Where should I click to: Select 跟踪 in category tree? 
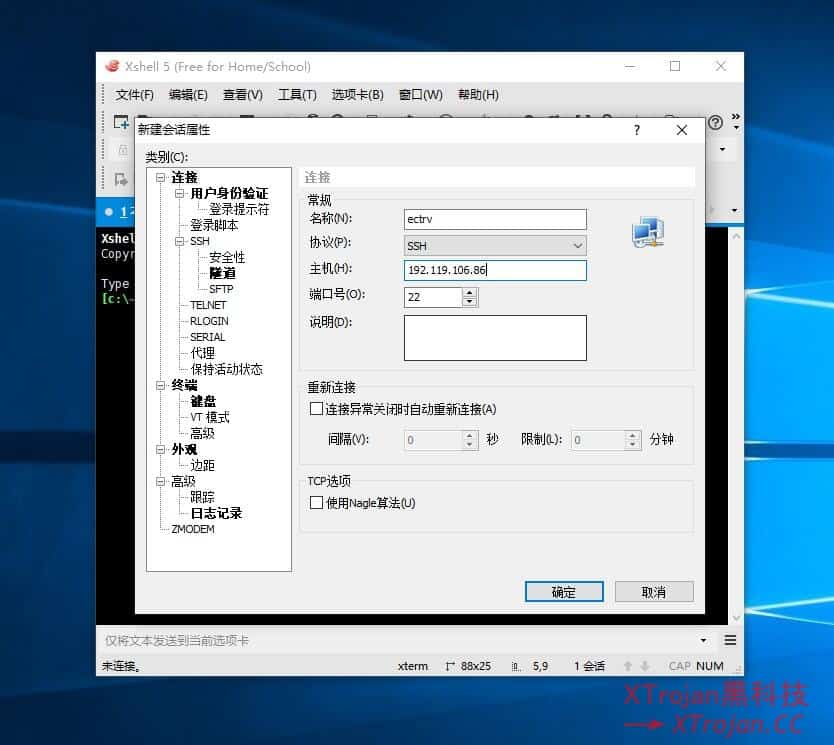[203, 497]
